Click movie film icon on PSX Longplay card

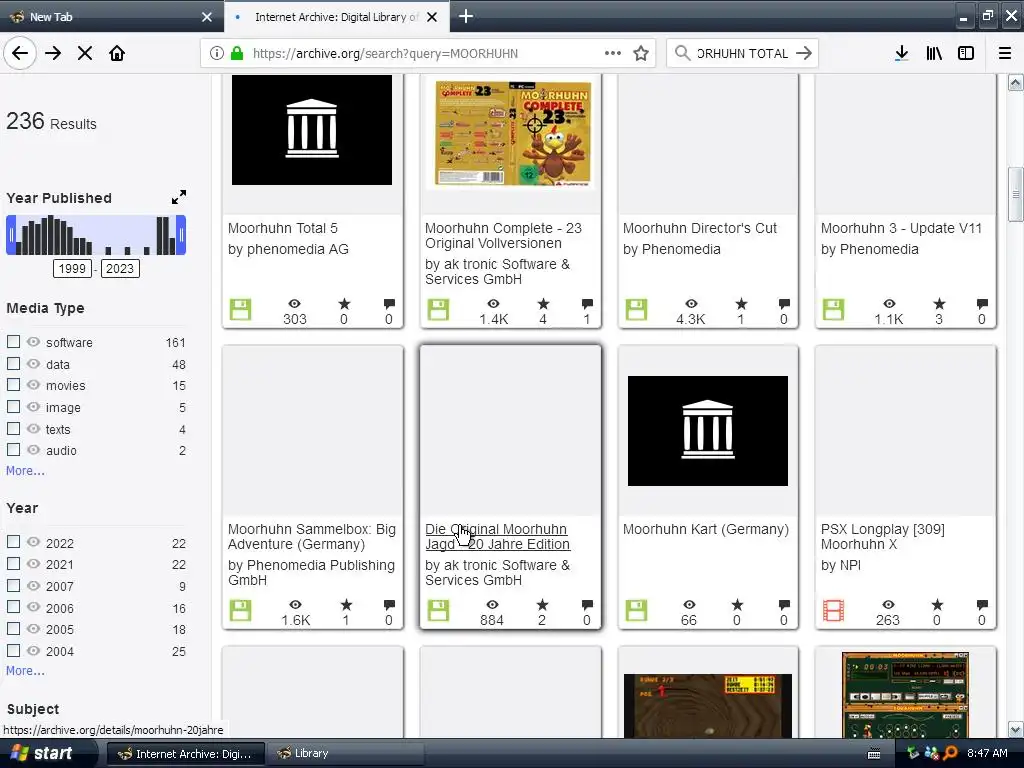click(834, 611)
